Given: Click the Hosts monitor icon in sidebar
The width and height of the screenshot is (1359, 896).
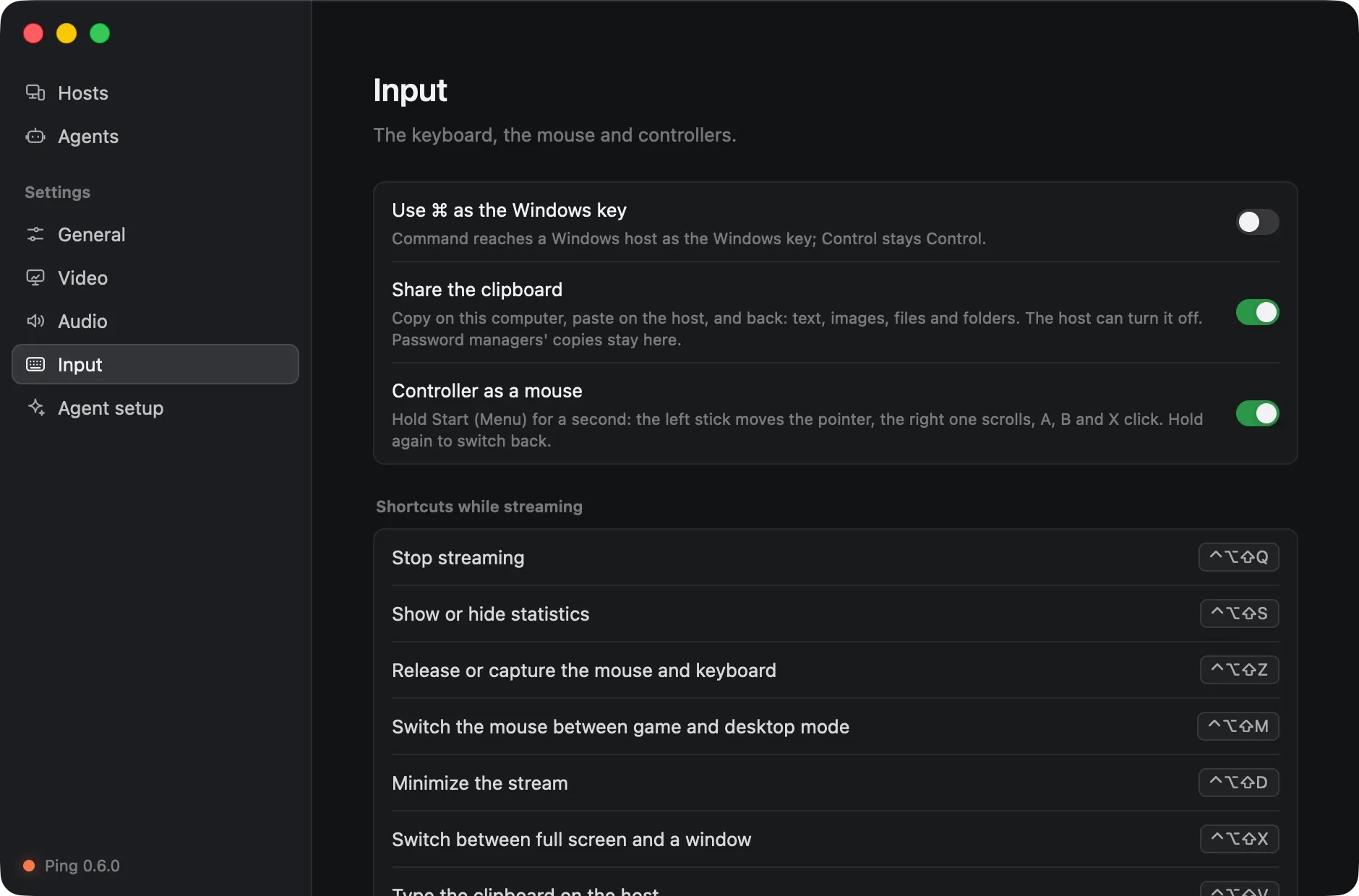Looking at the screenshot, I should tap(35, 92).
